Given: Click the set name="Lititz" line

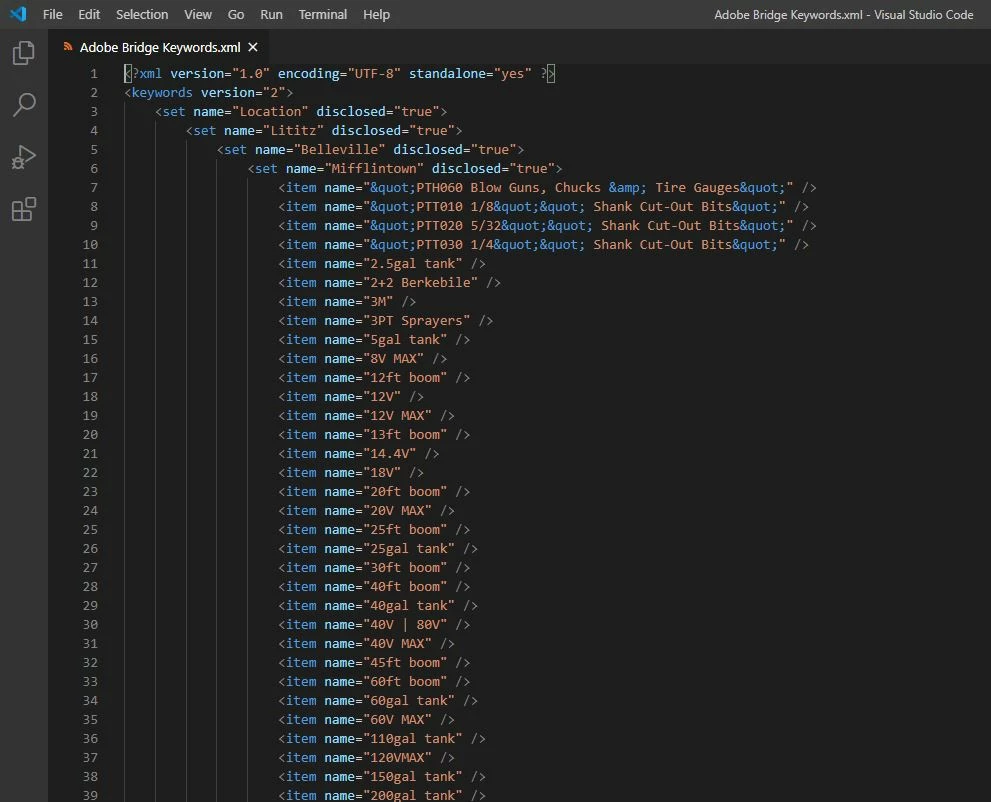Looking at the screenshot, I should (324, 131).
